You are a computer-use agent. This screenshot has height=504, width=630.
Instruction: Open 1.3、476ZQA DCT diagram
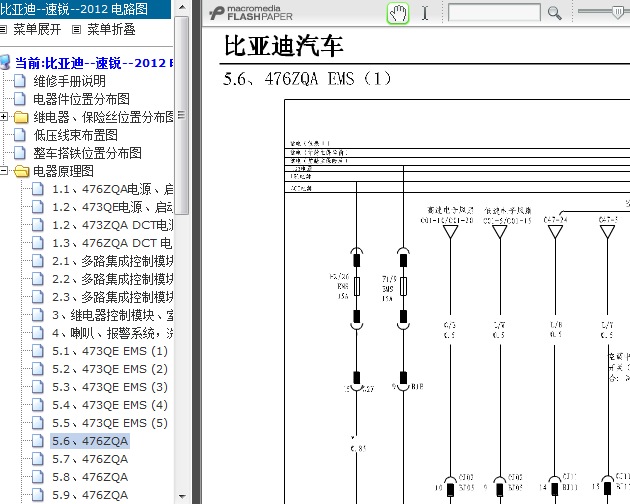(x=112, y=243)
